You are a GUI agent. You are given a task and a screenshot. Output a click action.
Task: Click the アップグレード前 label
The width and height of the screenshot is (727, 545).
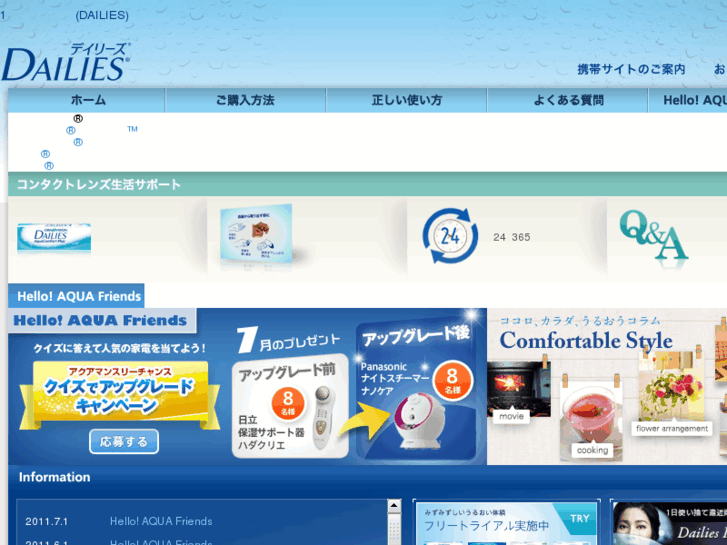(x=287, y=371)
